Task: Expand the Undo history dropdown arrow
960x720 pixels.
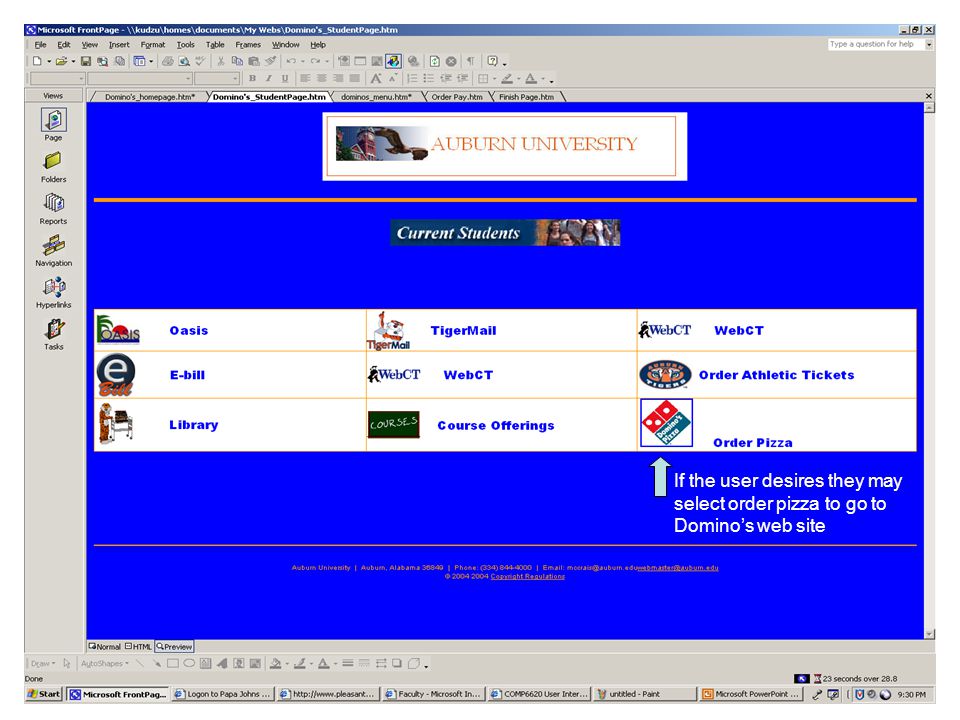Action: (x=302, y=61)
